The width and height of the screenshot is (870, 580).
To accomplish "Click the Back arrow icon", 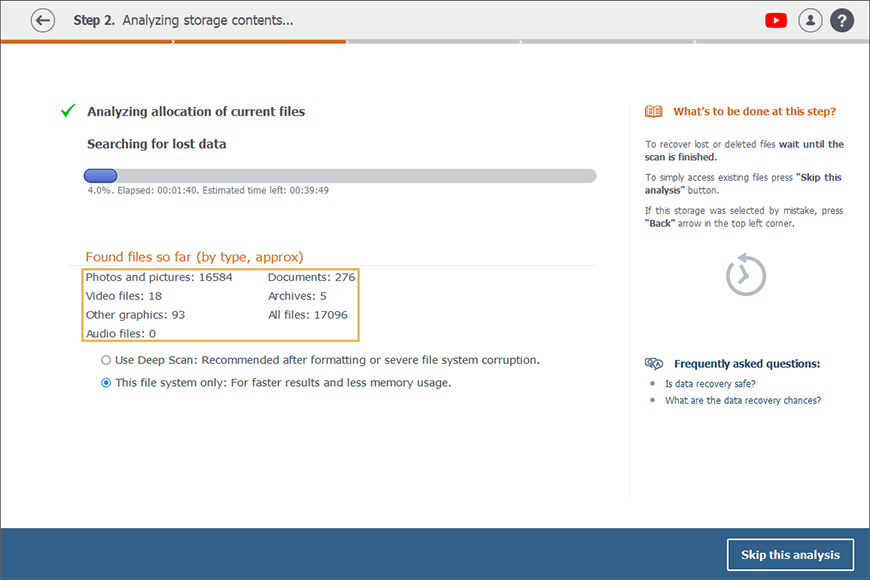I will 42,20.
